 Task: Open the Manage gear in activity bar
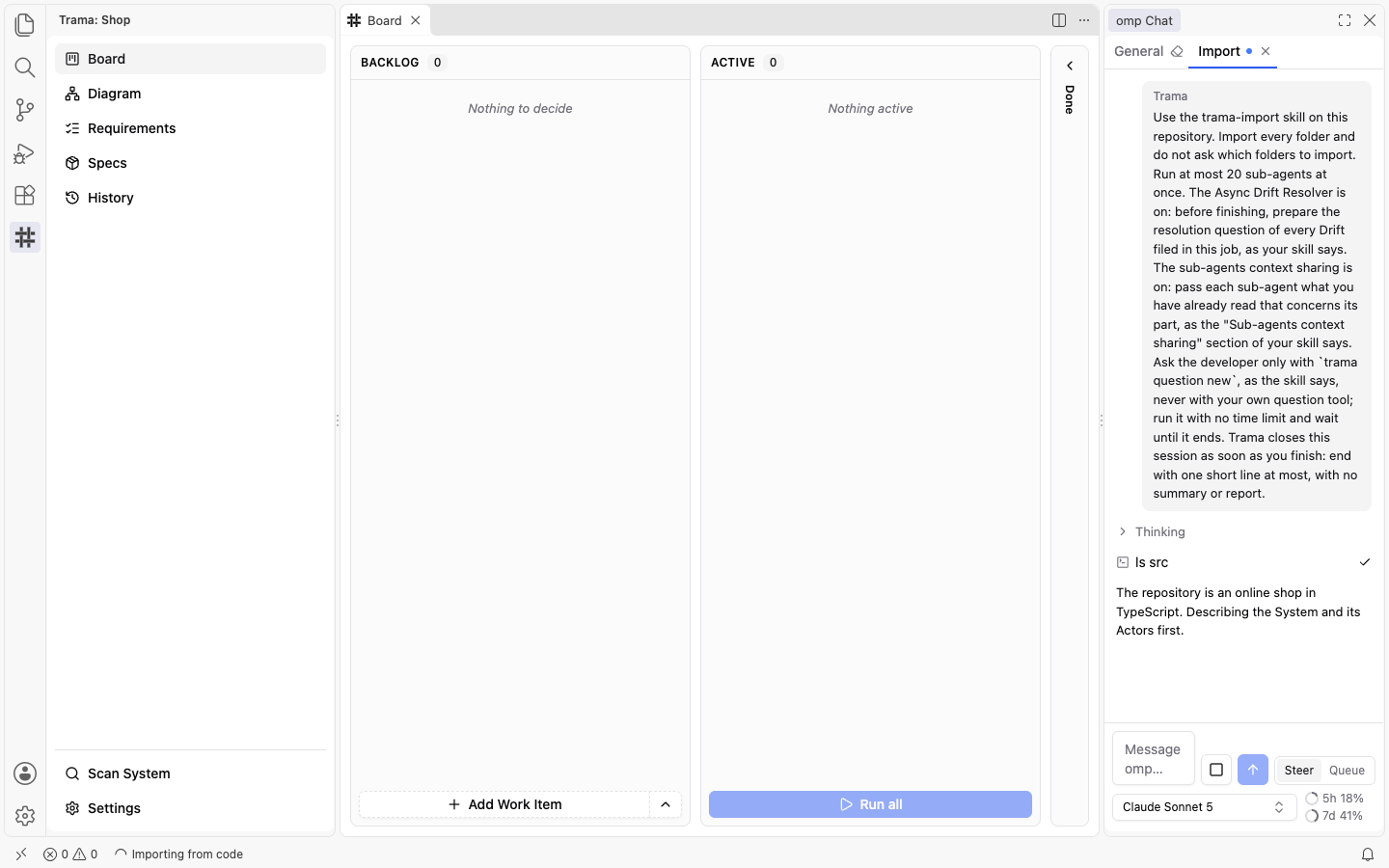pos(25,816)
